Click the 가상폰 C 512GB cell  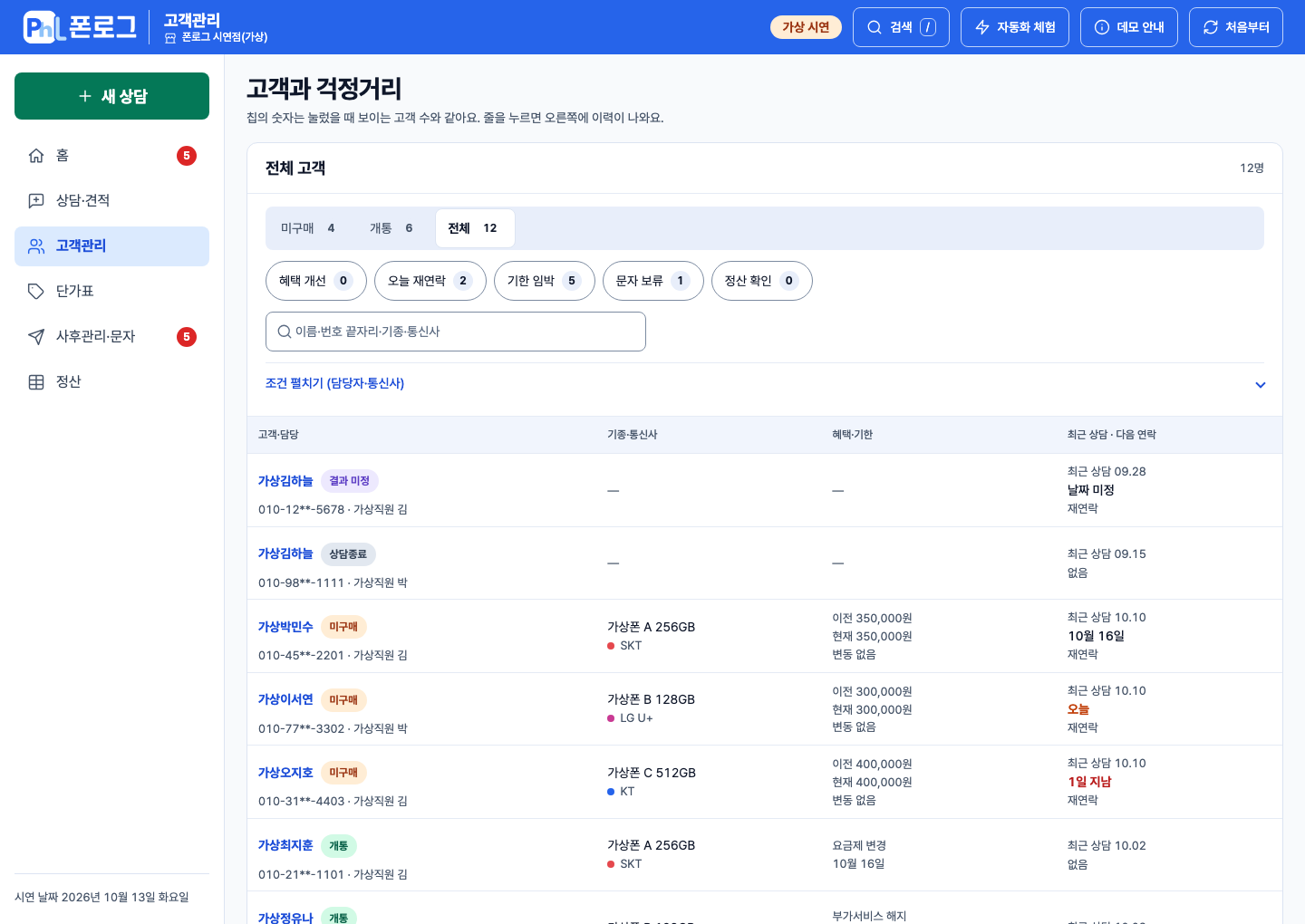click(652, 773)
